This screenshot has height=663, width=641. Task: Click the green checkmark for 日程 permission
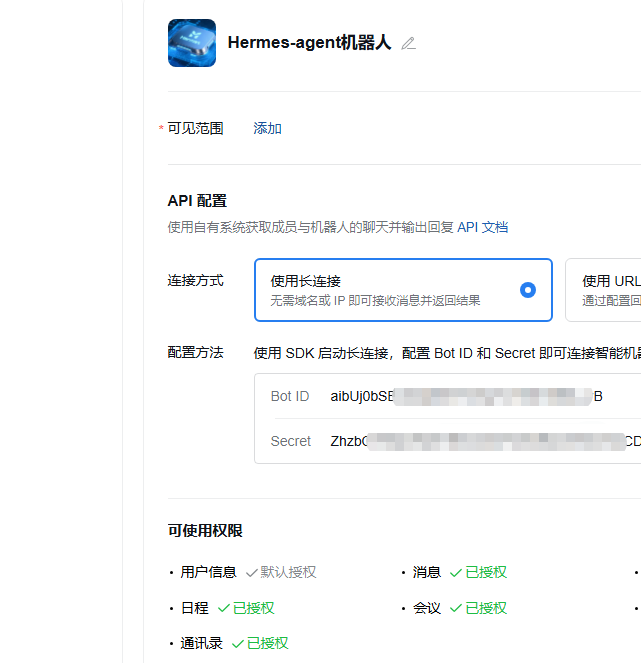[x=223, y=608]
